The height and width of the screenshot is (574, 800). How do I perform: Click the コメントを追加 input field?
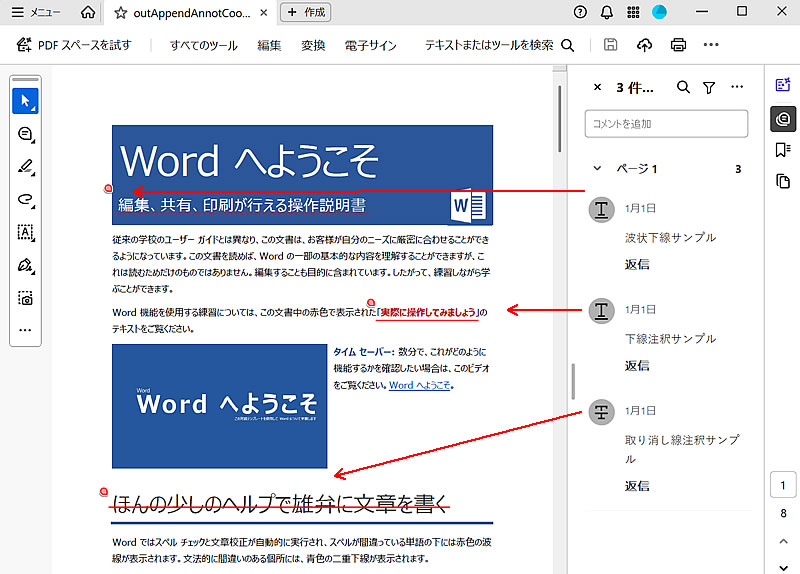666,123
